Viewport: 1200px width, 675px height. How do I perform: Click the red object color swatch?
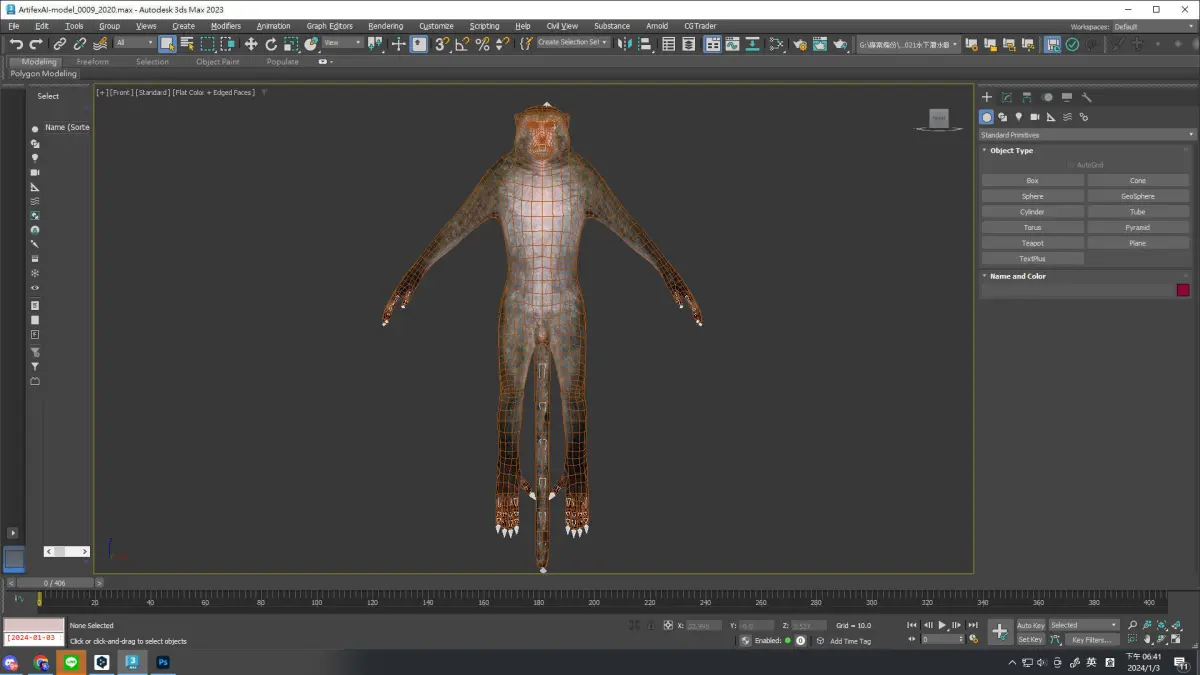[1183, 290]
